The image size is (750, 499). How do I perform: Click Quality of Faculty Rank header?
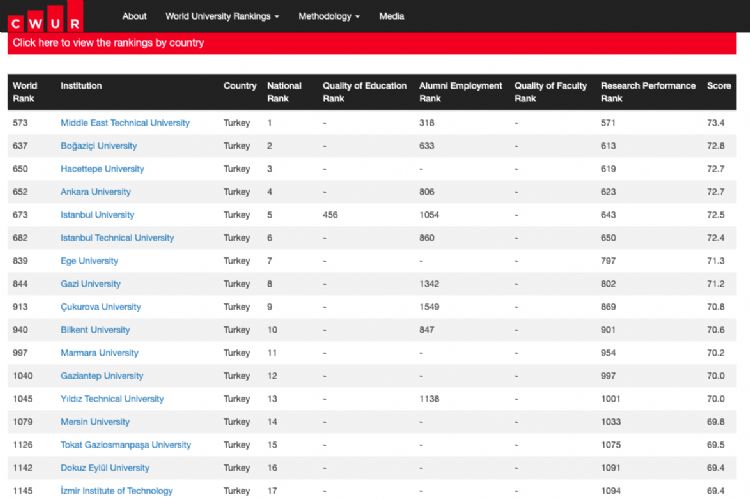pyautogui.click(x=551, y=92)
